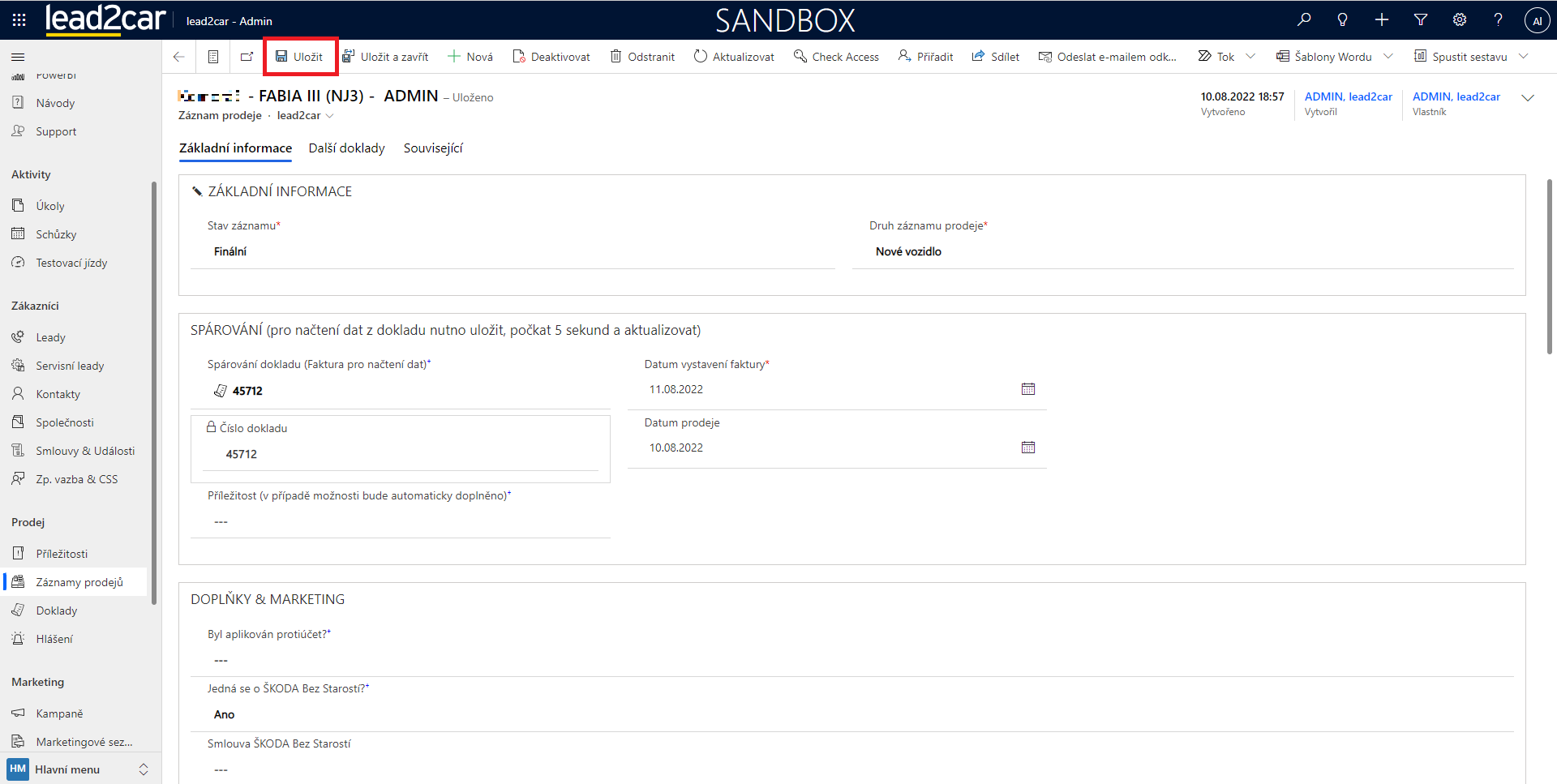Switch to the Související tab
Screen dimensions: 1557x784
coord(433,148)
